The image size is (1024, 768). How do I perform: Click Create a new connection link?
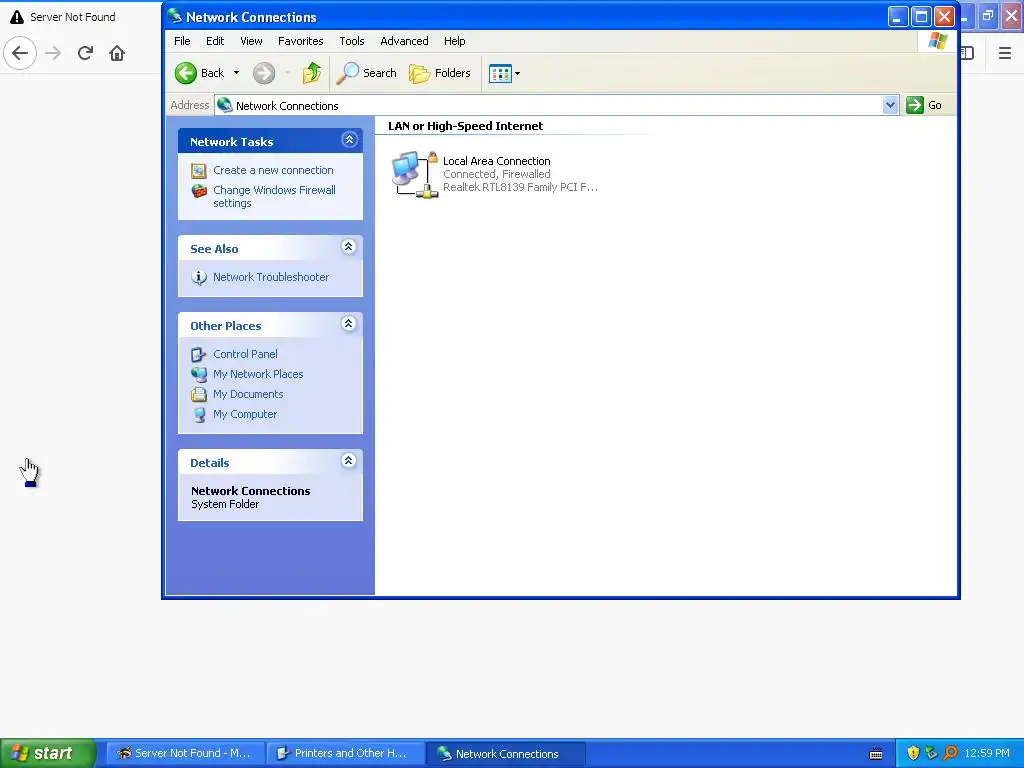tap(273, 170)
